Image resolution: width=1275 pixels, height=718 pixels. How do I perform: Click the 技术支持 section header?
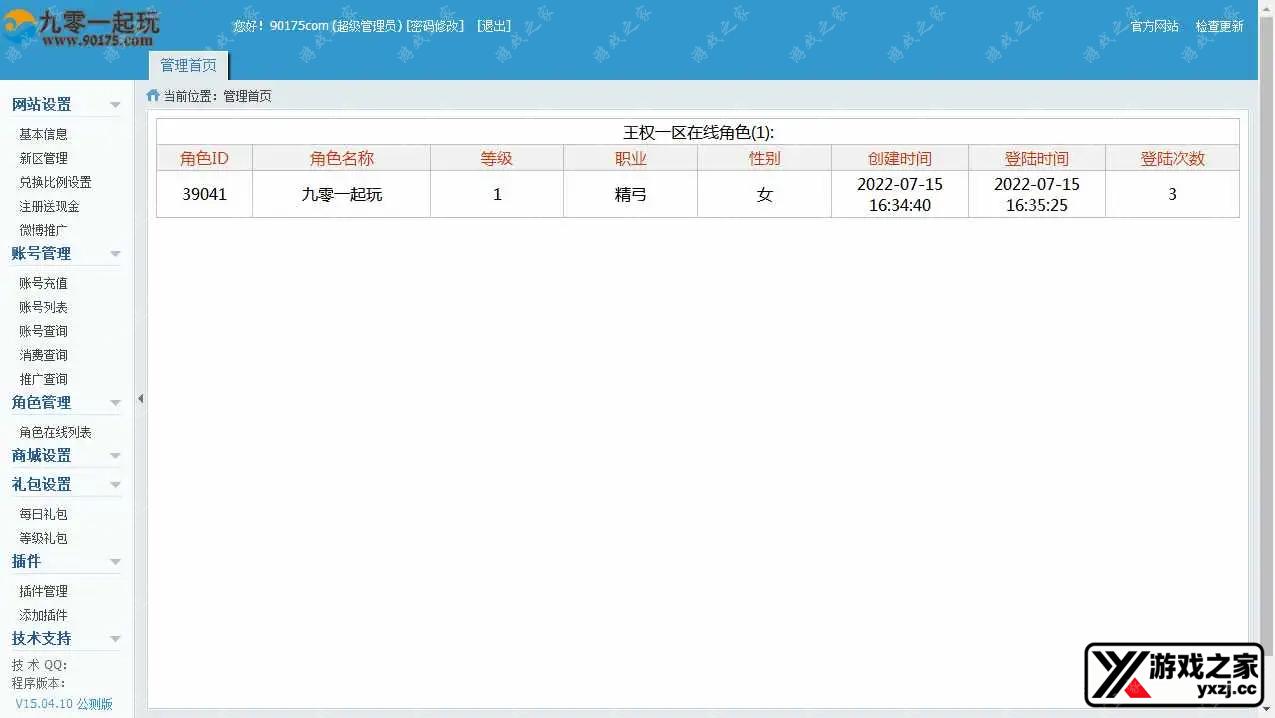(x=42, y=639)
